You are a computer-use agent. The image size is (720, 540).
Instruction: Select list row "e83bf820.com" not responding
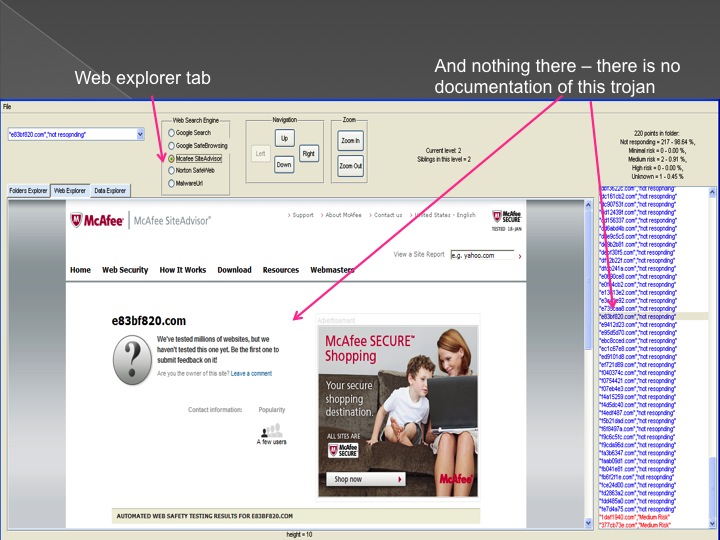[653, 317]
